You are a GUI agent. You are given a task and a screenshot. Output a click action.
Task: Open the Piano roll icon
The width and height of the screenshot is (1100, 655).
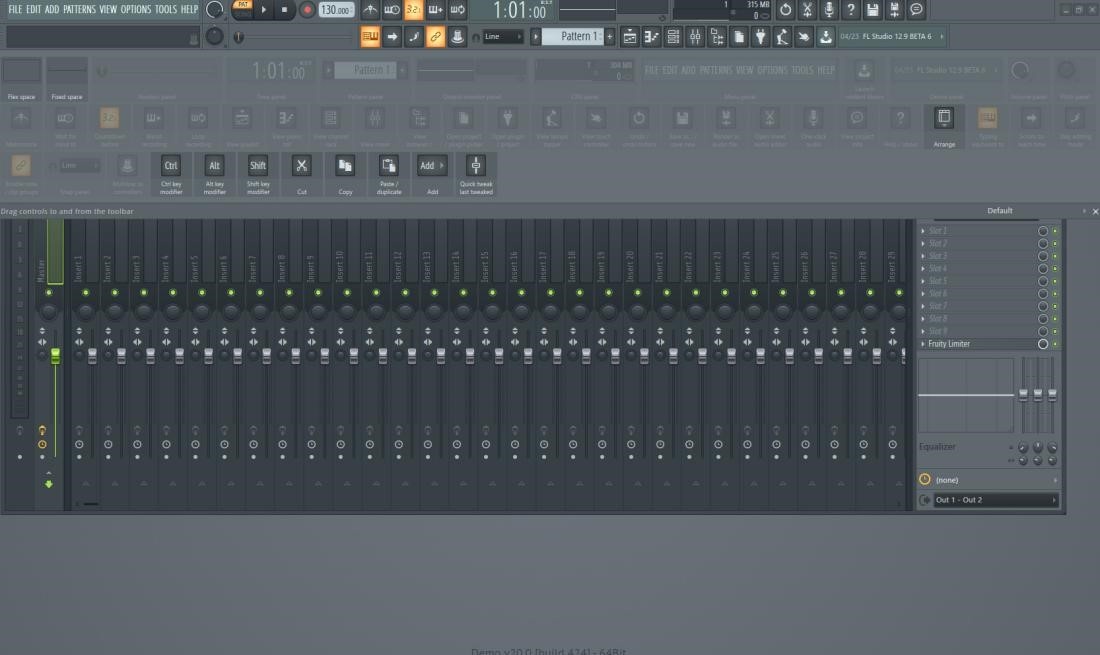(649, 35)
